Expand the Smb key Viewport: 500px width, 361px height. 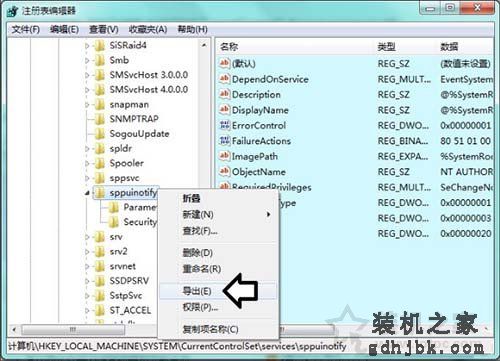tap(87, 61)
